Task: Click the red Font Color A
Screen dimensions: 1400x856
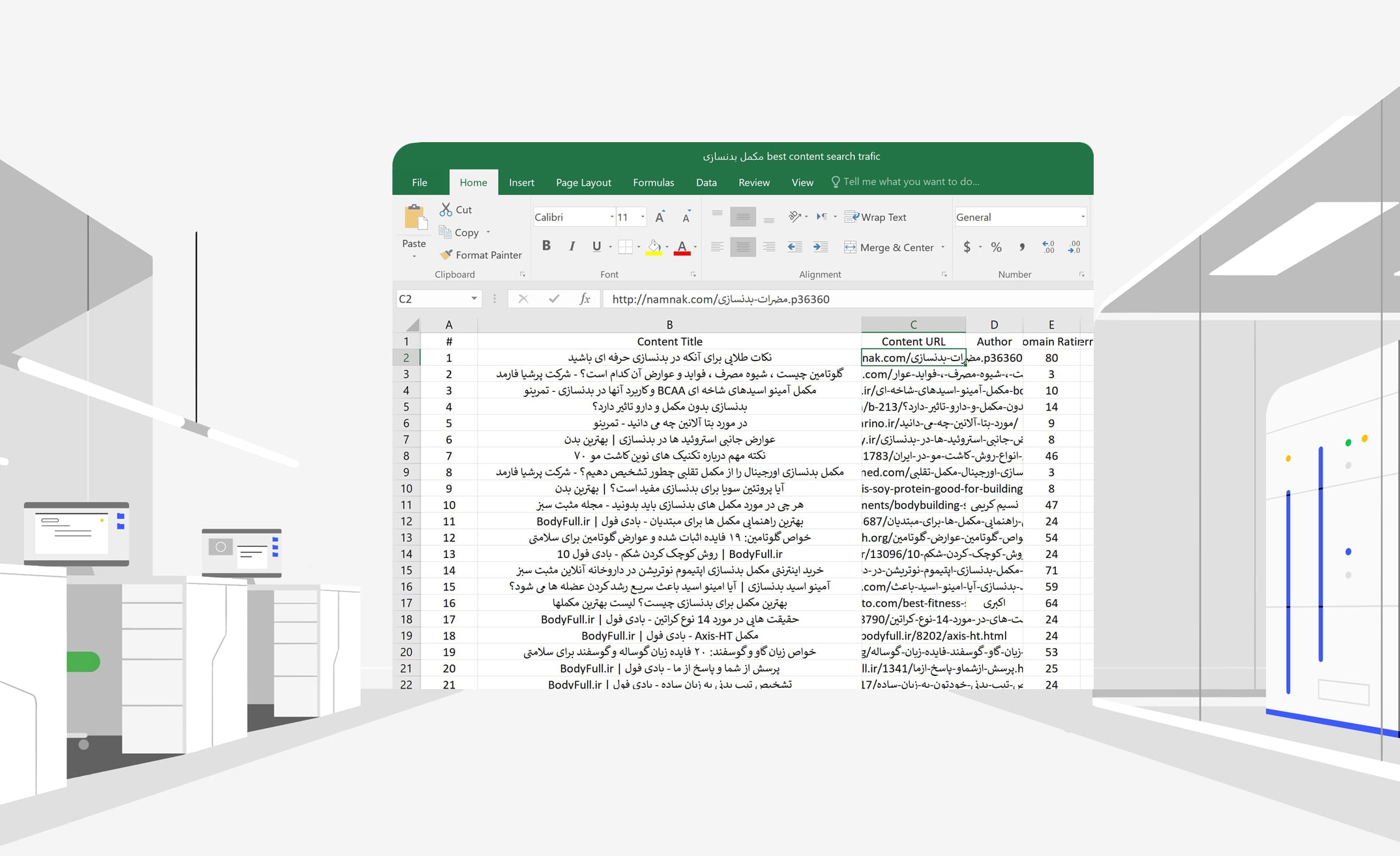Action: (682, 247)
